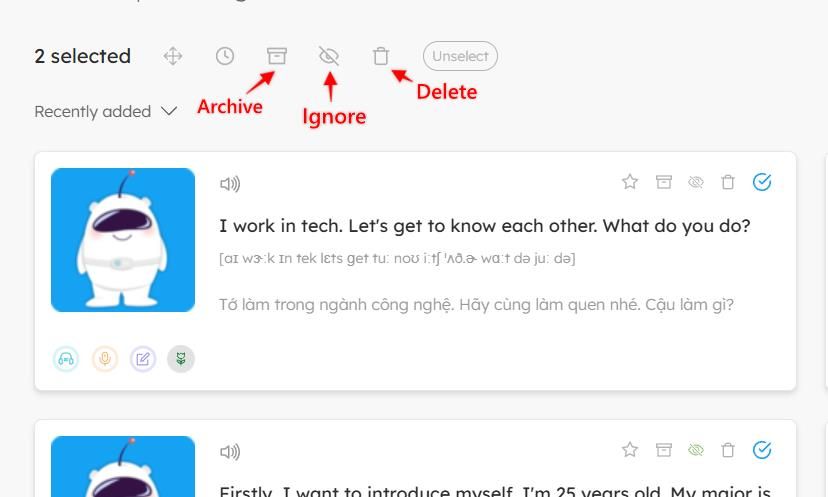Start microphone speaking practice on first card
The width and height of the screenshot is (828, 497).
click(105, 359)
